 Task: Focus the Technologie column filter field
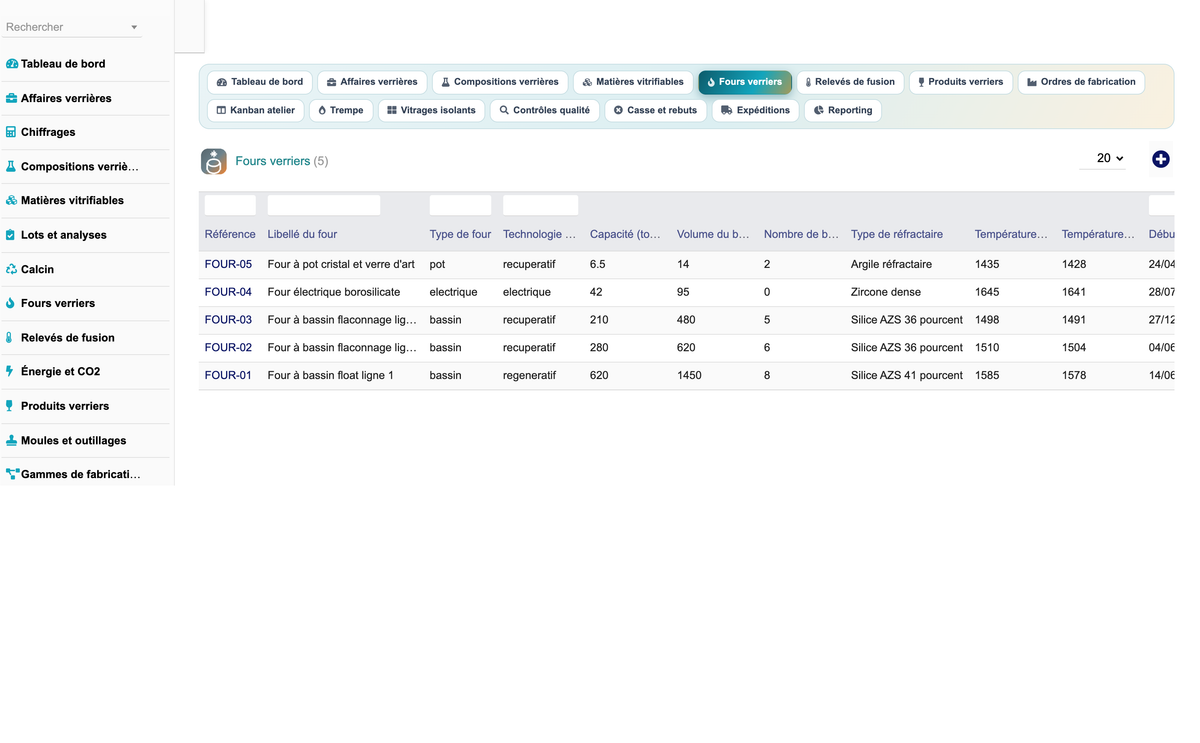540,205
